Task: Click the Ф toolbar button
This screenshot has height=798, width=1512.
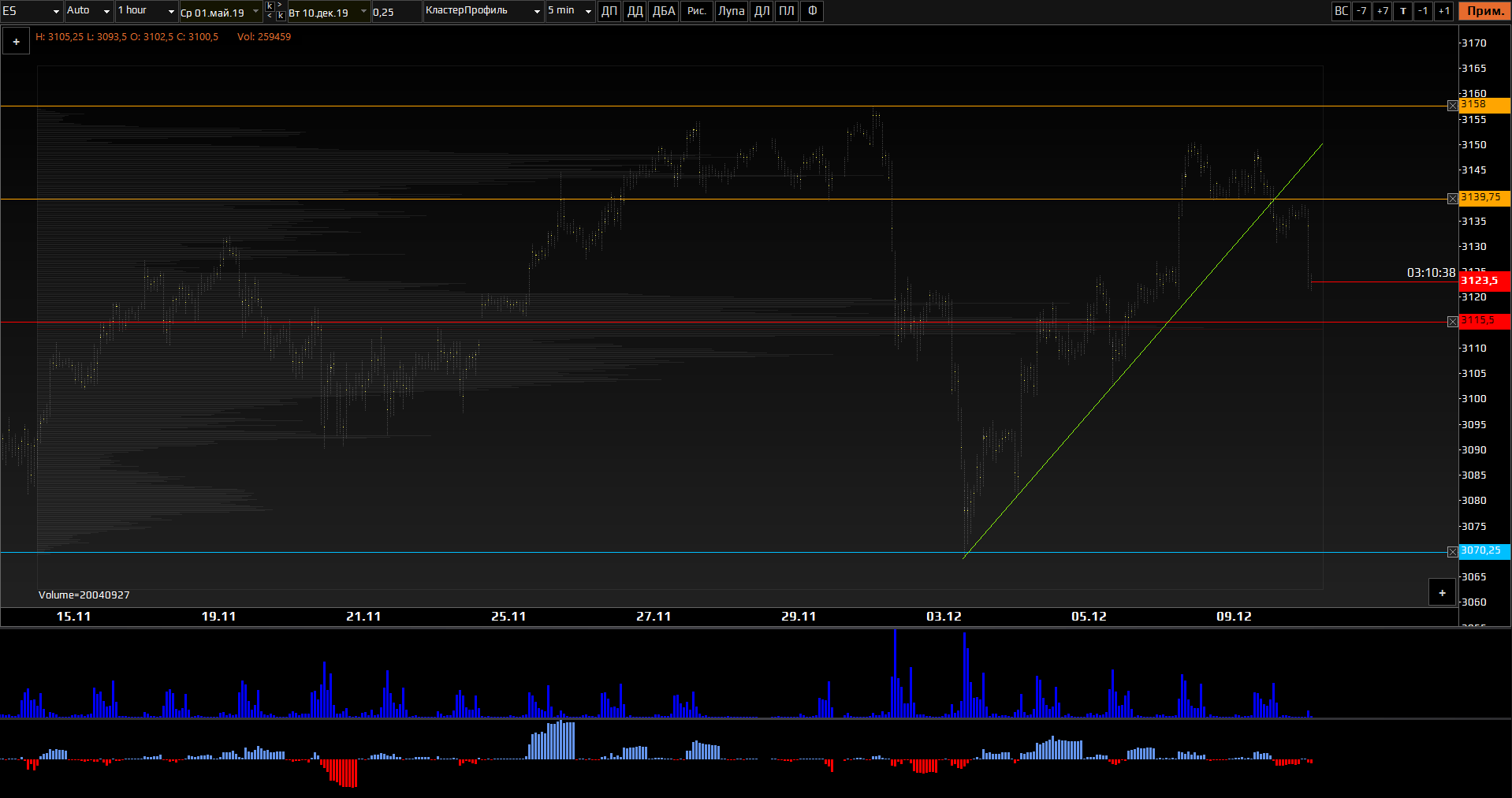Action: 812,11
